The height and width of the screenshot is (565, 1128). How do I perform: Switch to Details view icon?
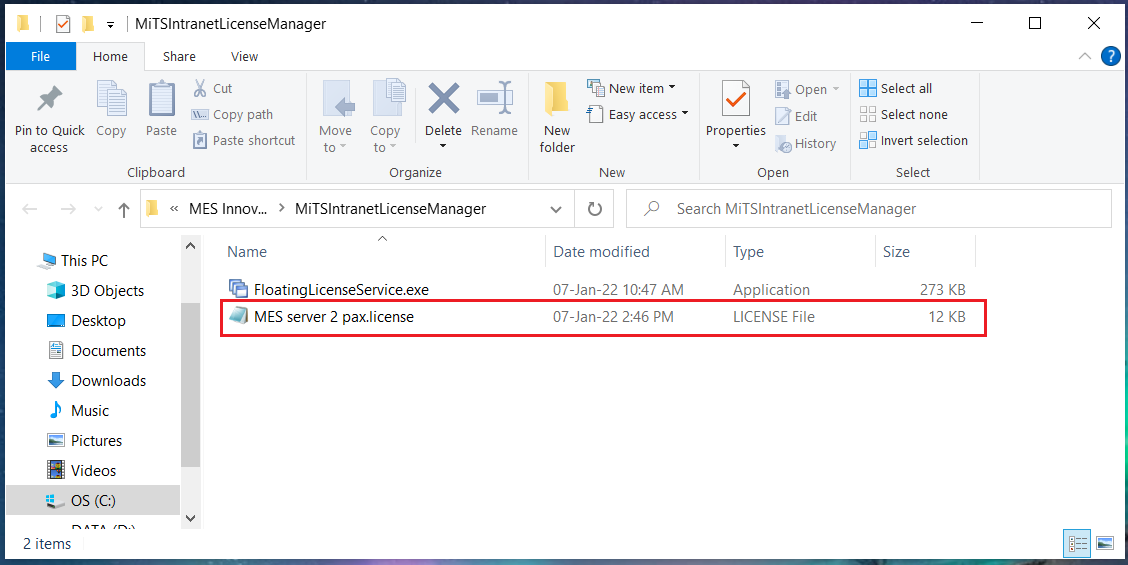point(1075,543)
